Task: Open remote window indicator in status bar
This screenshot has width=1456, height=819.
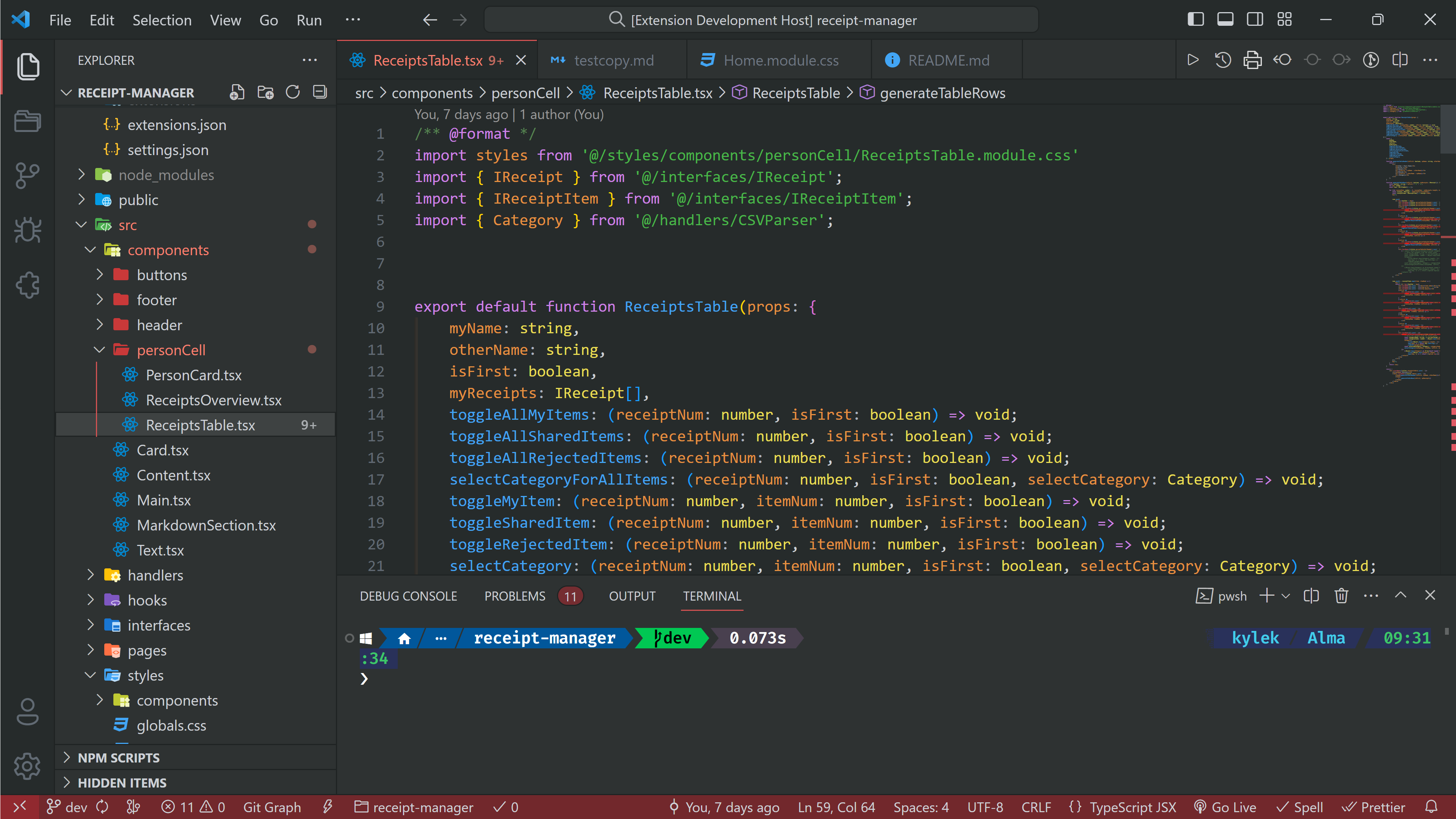Action: tap(20, 807)
